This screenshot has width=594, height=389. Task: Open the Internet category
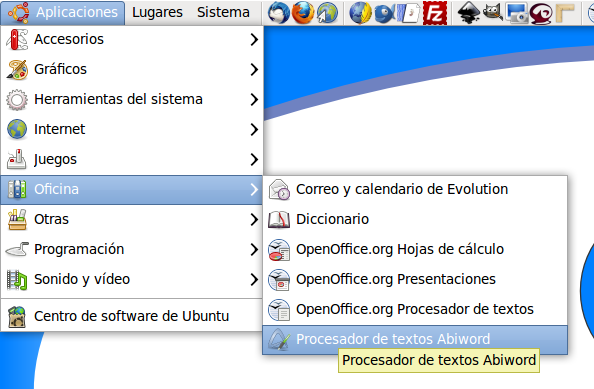click(131, 129)
